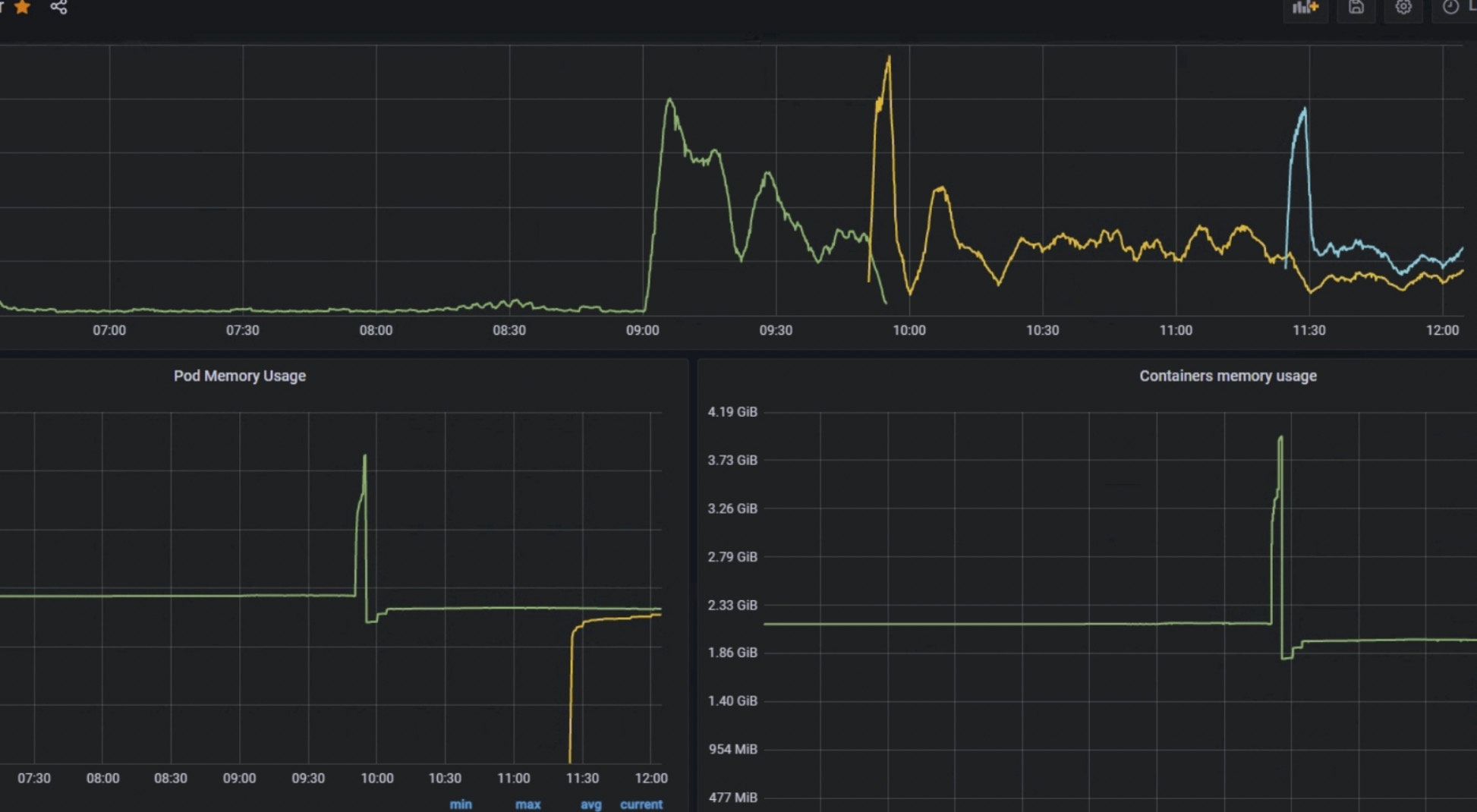This screenshot has width=1477, height=812.
Task: Click the 07:00 label on top graph
Action: point(109,330)
